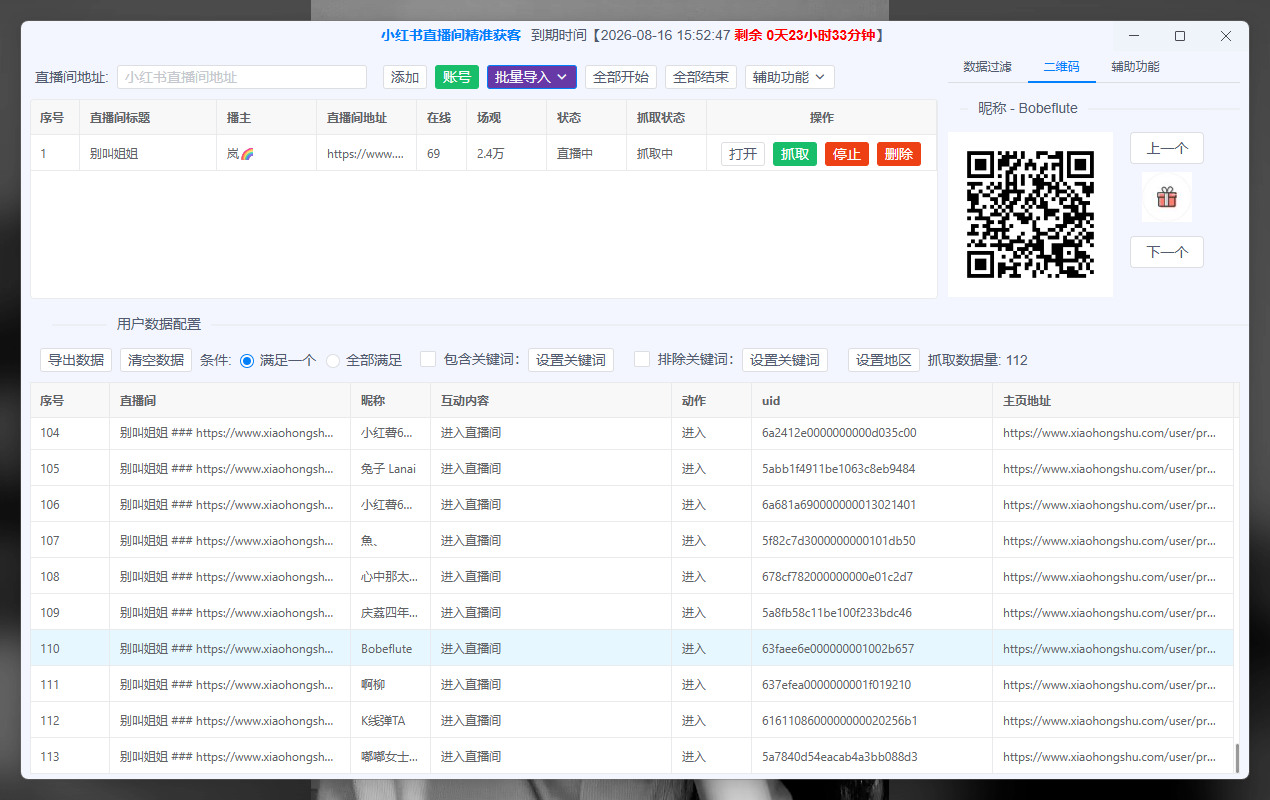
Task: Click the QR code image
Action: (x=1030, y=214)
